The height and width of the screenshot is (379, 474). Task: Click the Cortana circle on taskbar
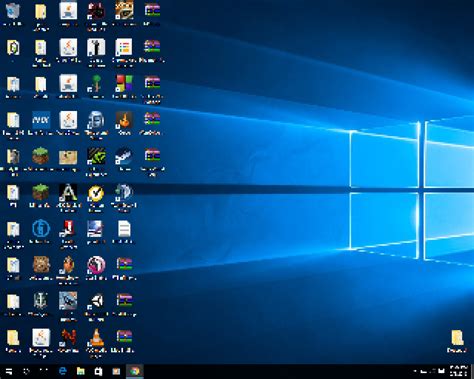[x=26, y=371]
